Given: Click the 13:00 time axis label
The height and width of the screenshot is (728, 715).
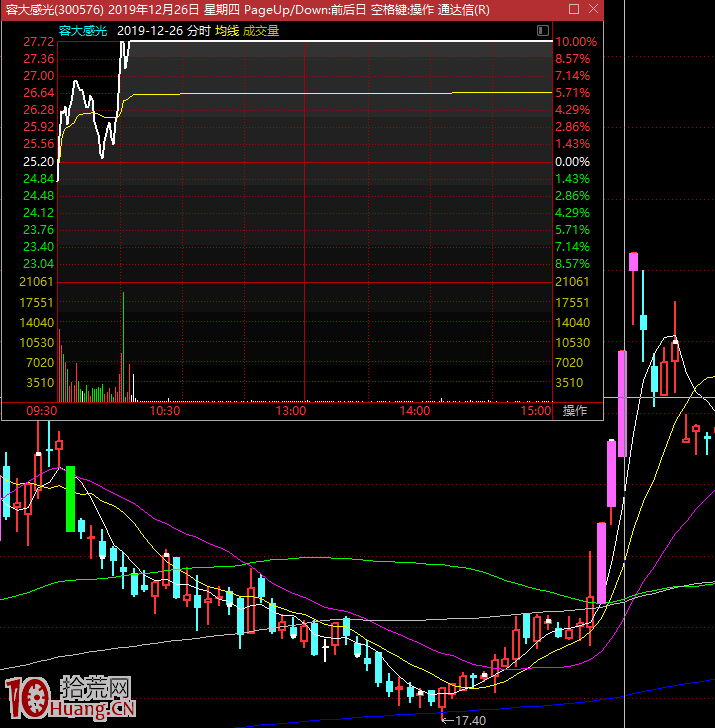Looking at the screenshot, I should pos(290,410).
